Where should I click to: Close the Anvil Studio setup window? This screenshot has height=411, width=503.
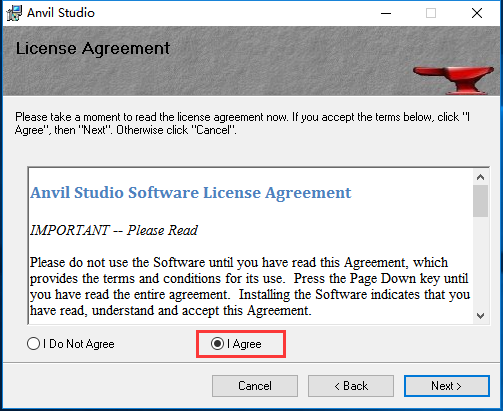[x=477, y=13]
